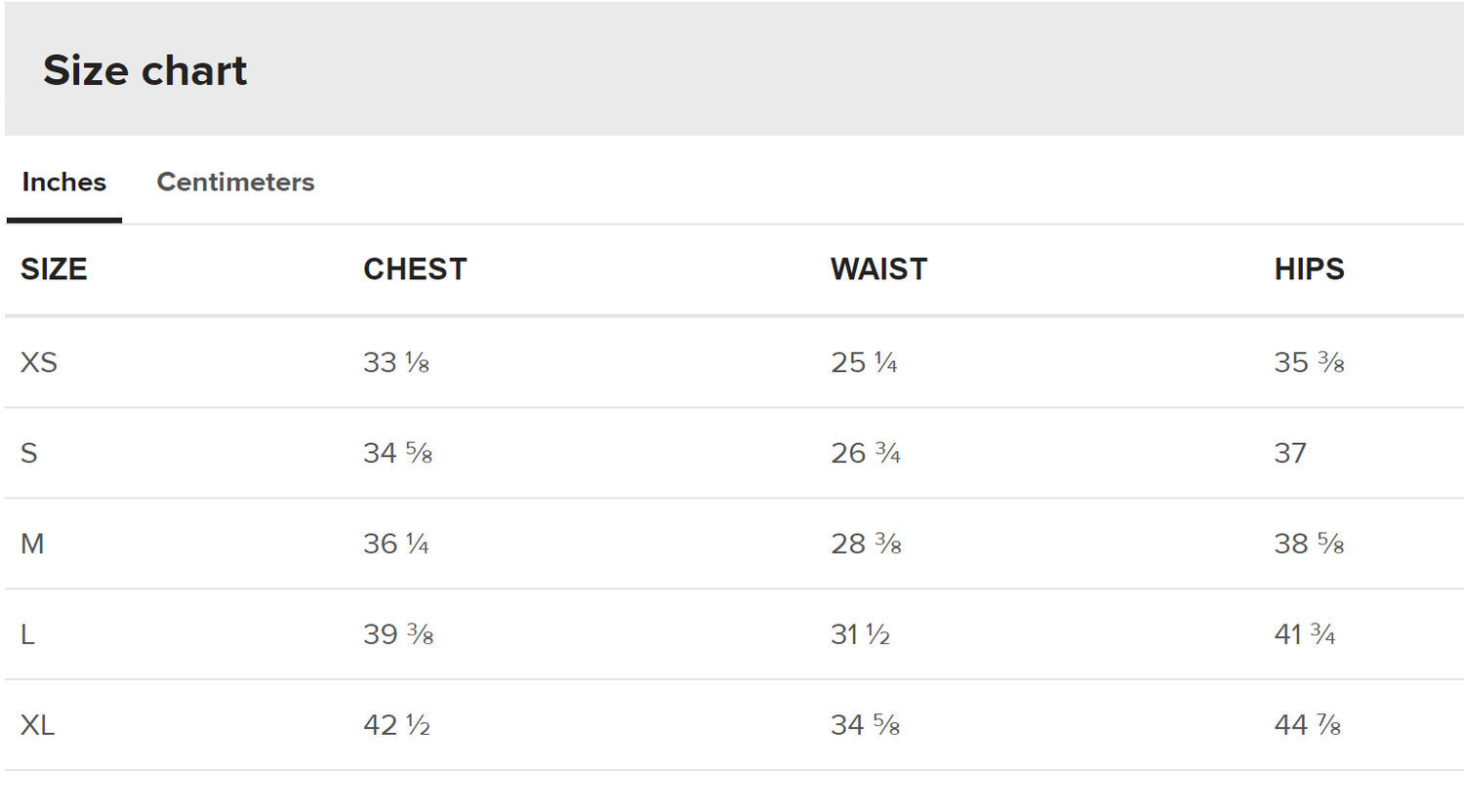1464x812 pixels.
Task: Click the Size chart heading
Action: point(145,70)
